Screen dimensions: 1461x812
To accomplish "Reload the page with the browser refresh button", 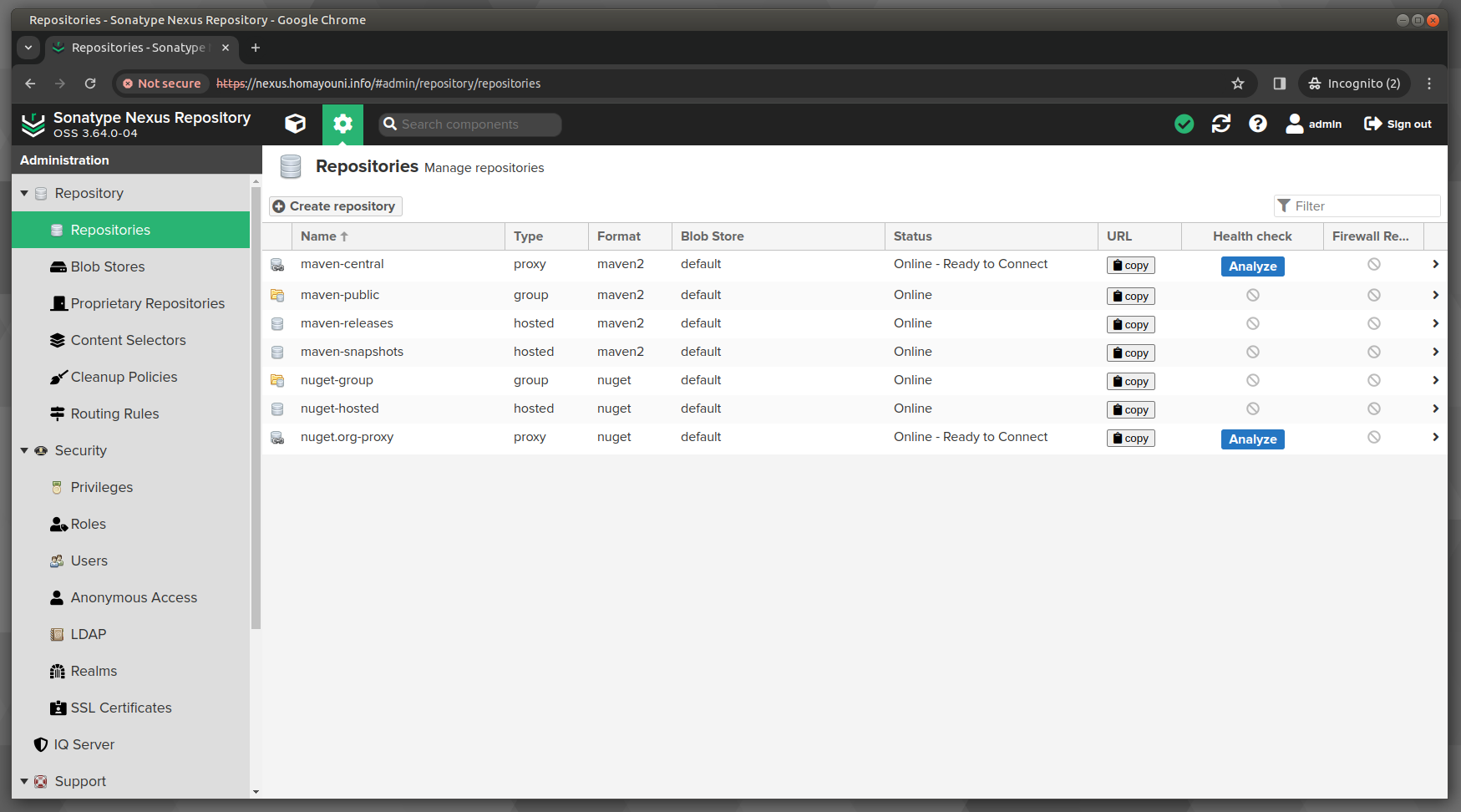I will [90, 84].
